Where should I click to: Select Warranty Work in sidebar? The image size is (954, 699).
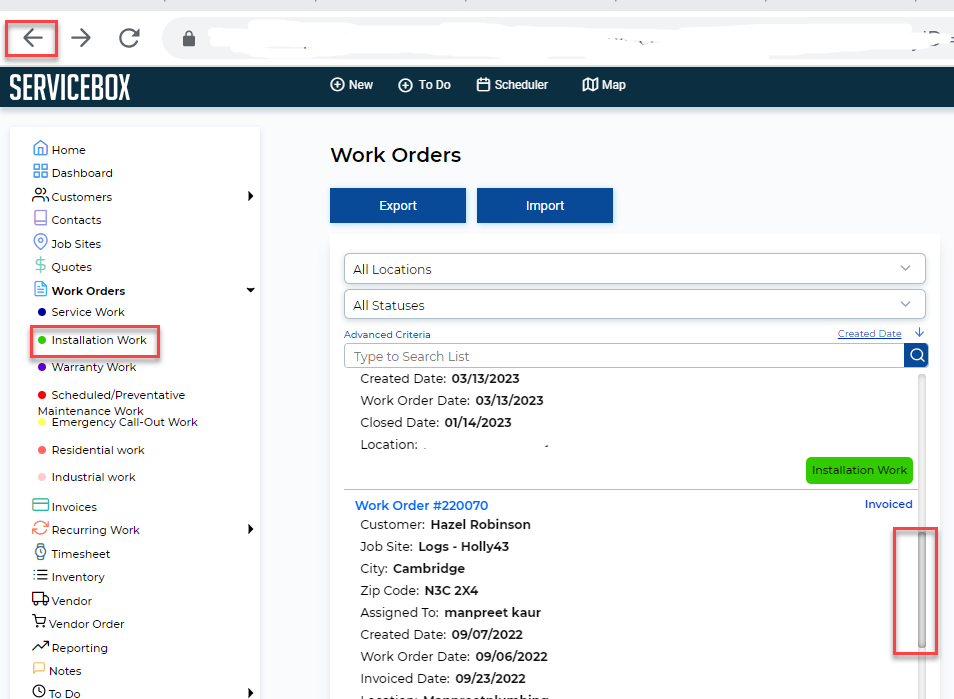(x=94, y=367)
